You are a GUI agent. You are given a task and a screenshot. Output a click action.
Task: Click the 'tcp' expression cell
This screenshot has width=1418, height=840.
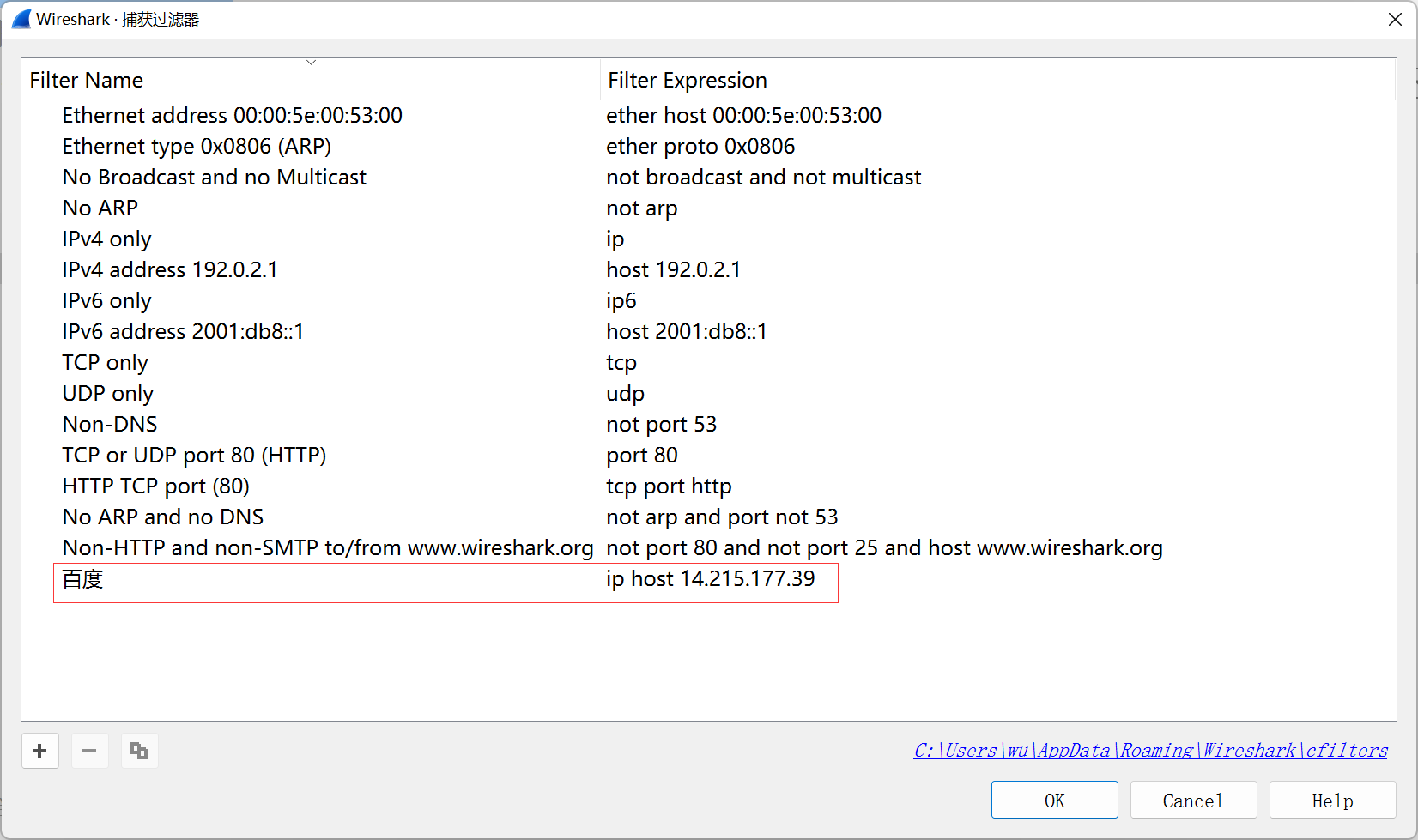tap(621, 363)
